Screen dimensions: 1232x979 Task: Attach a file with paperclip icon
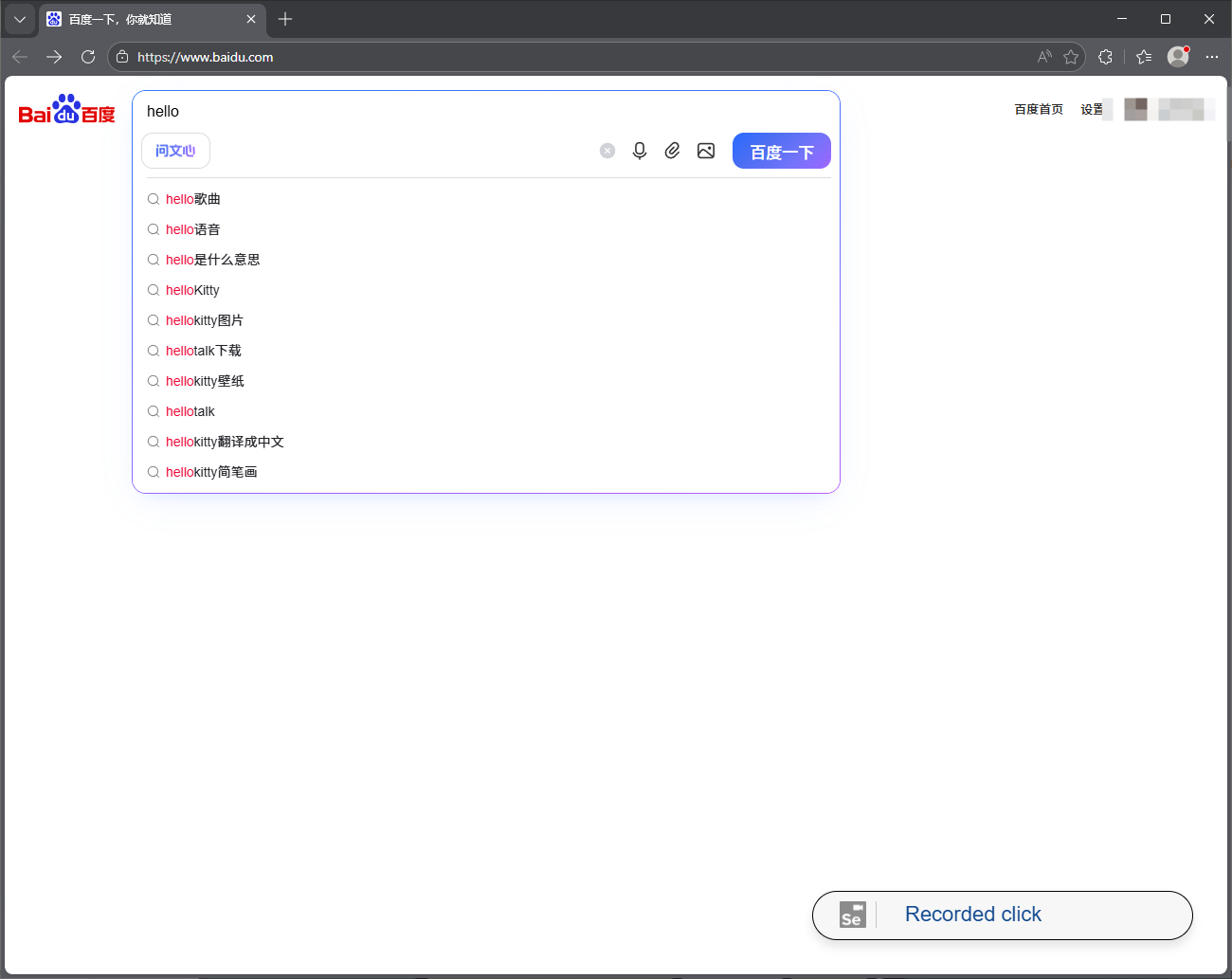coord(672,151)
